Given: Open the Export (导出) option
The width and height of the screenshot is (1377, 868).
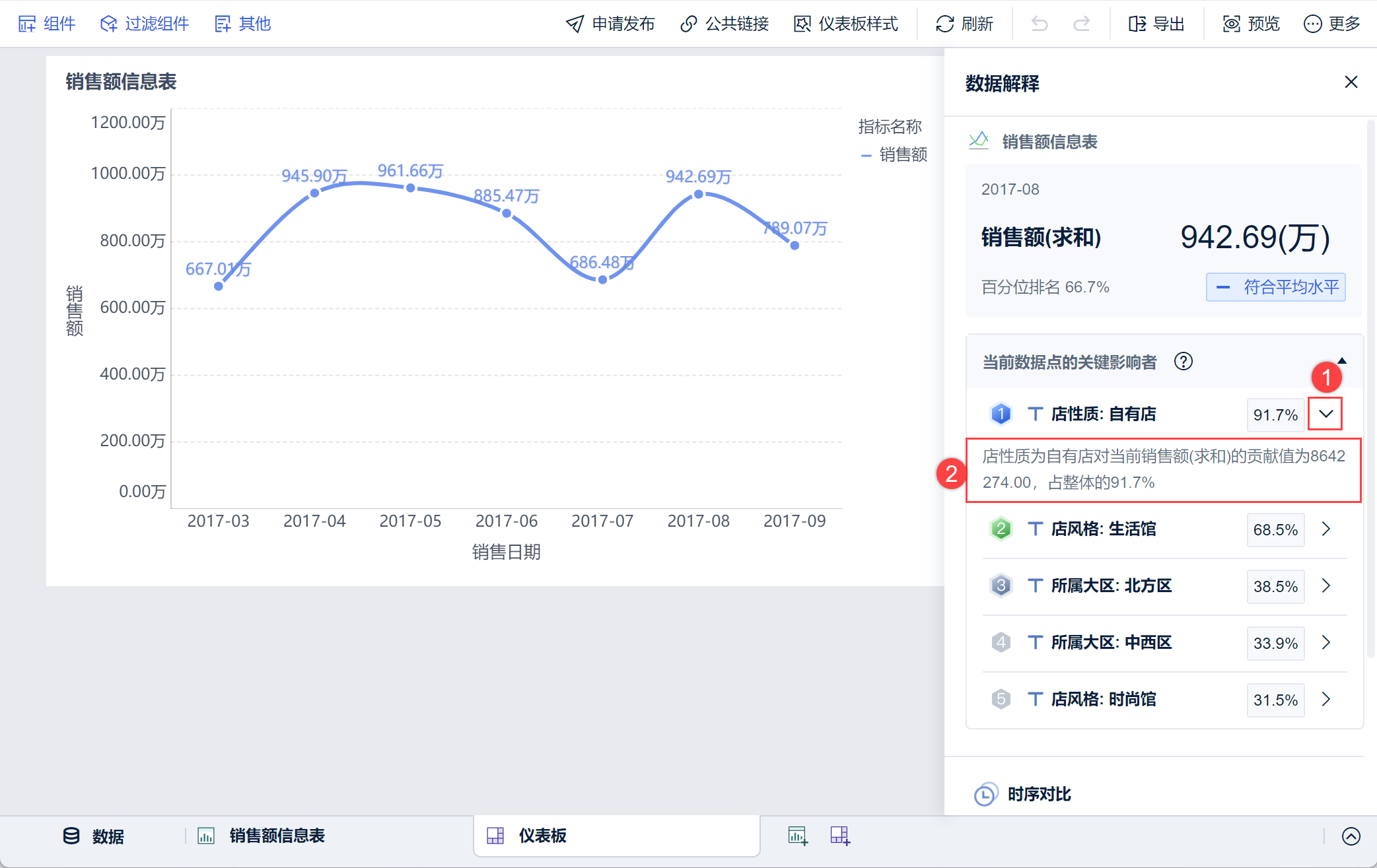Looking at the screenshot, I should coord(1156,24).
